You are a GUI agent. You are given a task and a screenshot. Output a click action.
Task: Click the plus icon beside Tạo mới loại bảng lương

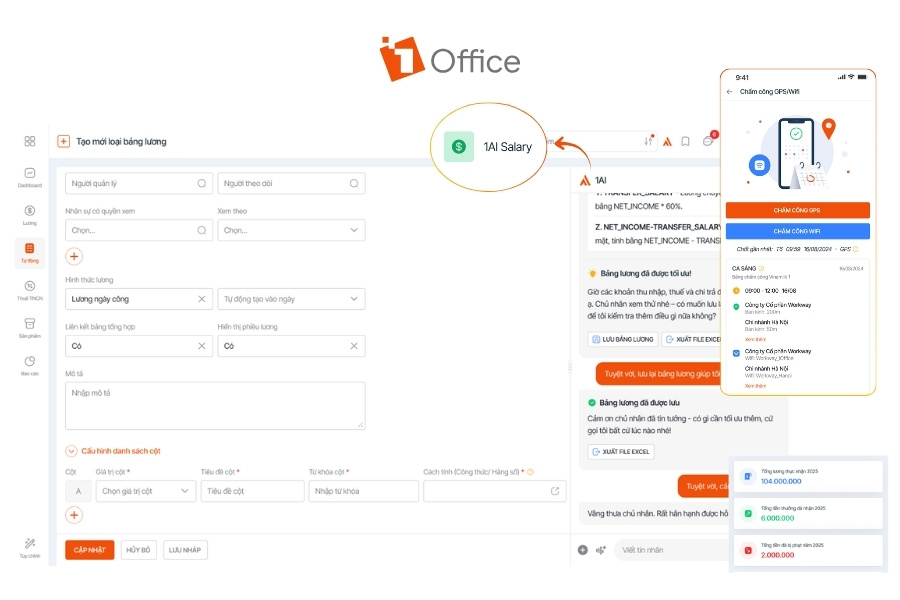pyautogui.click(x=64, y=141)
